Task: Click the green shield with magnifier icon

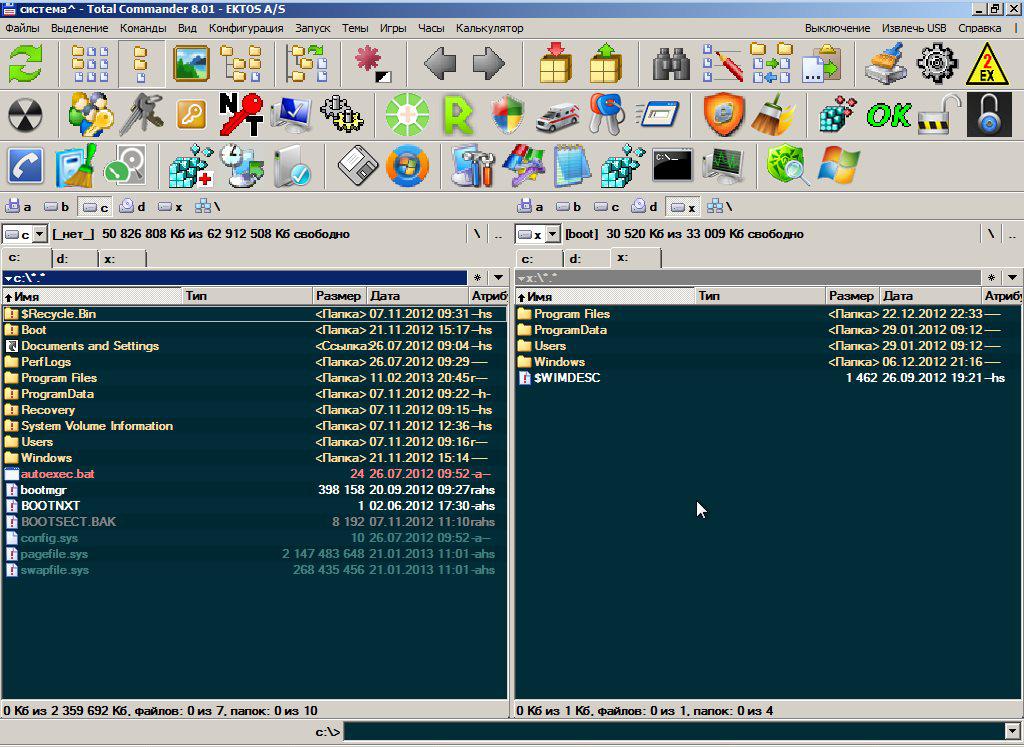Action: pos(788,166)
